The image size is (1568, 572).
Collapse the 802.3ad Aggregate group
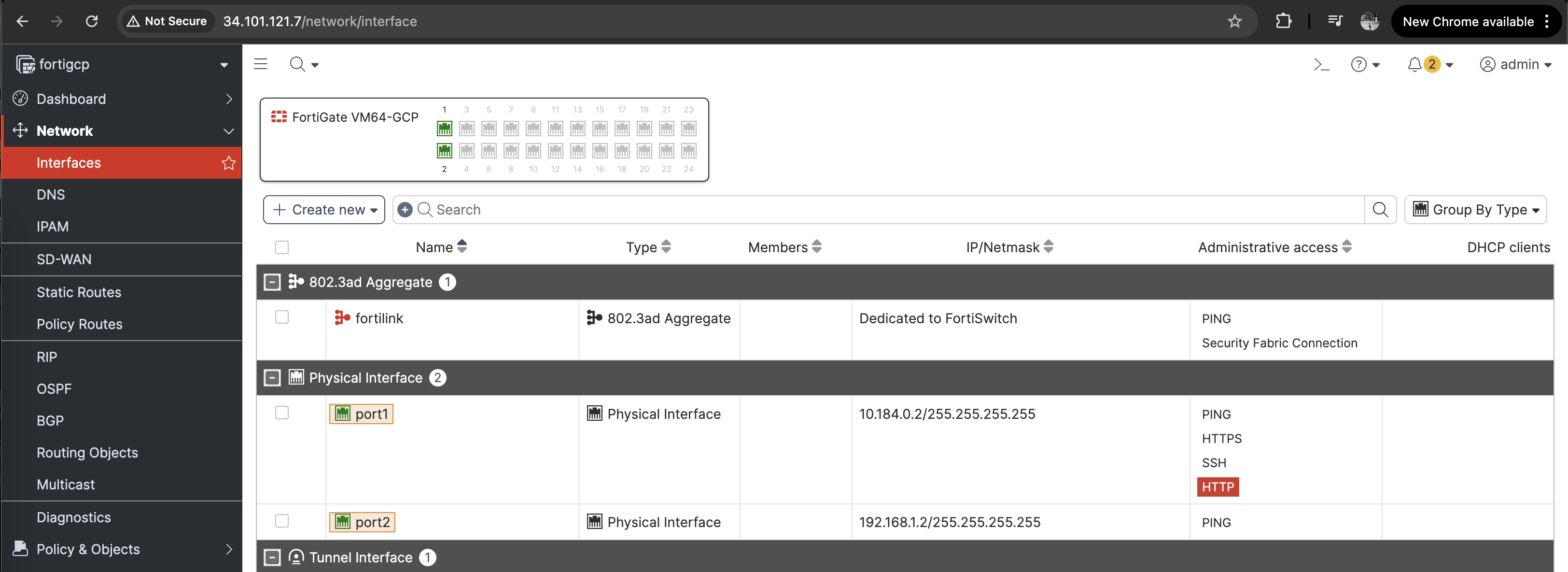click(272, 282)
